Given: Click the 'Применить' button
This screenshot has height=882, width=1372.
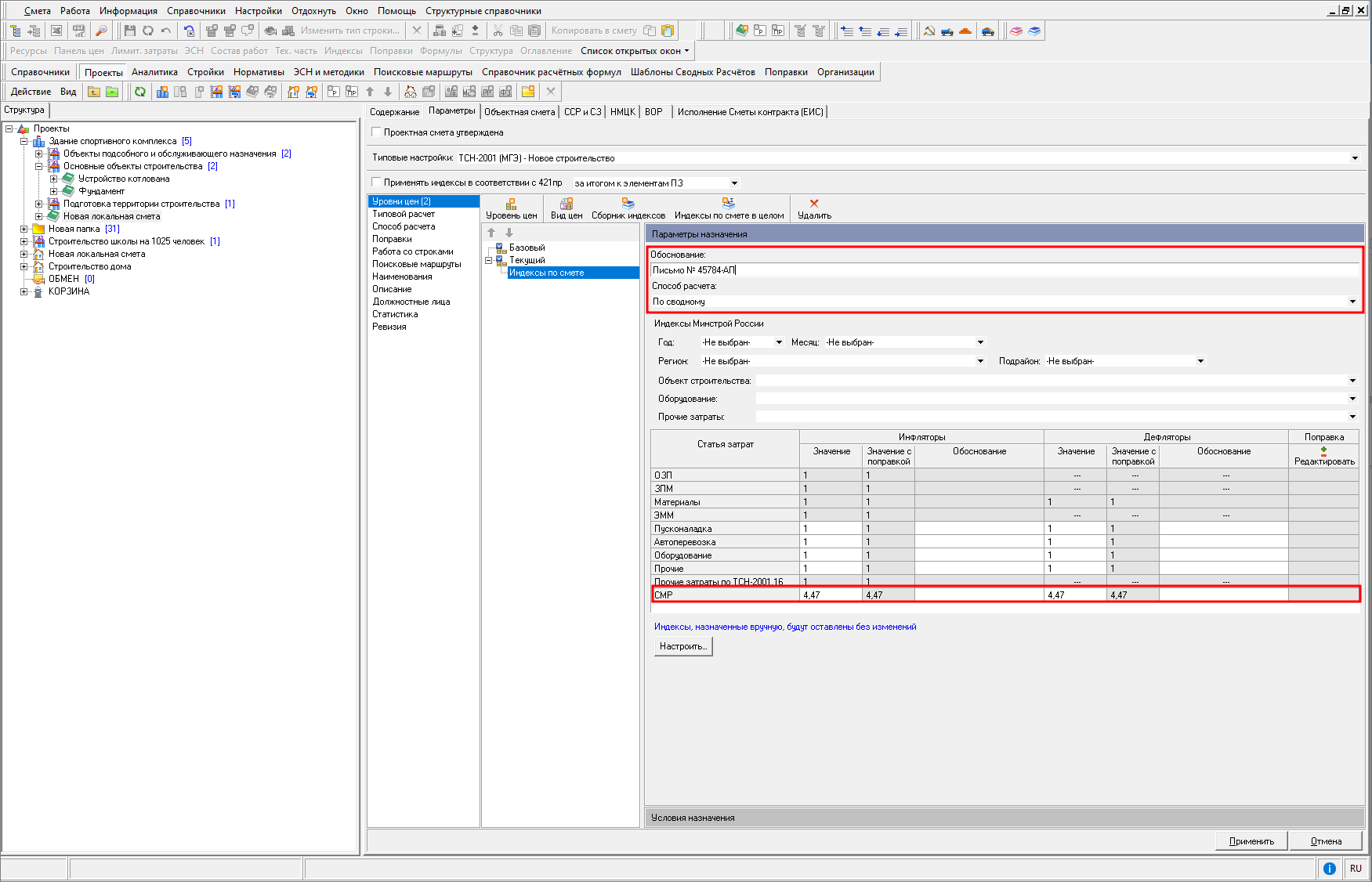Looking at the screenshot, I should click(1251, 841).
